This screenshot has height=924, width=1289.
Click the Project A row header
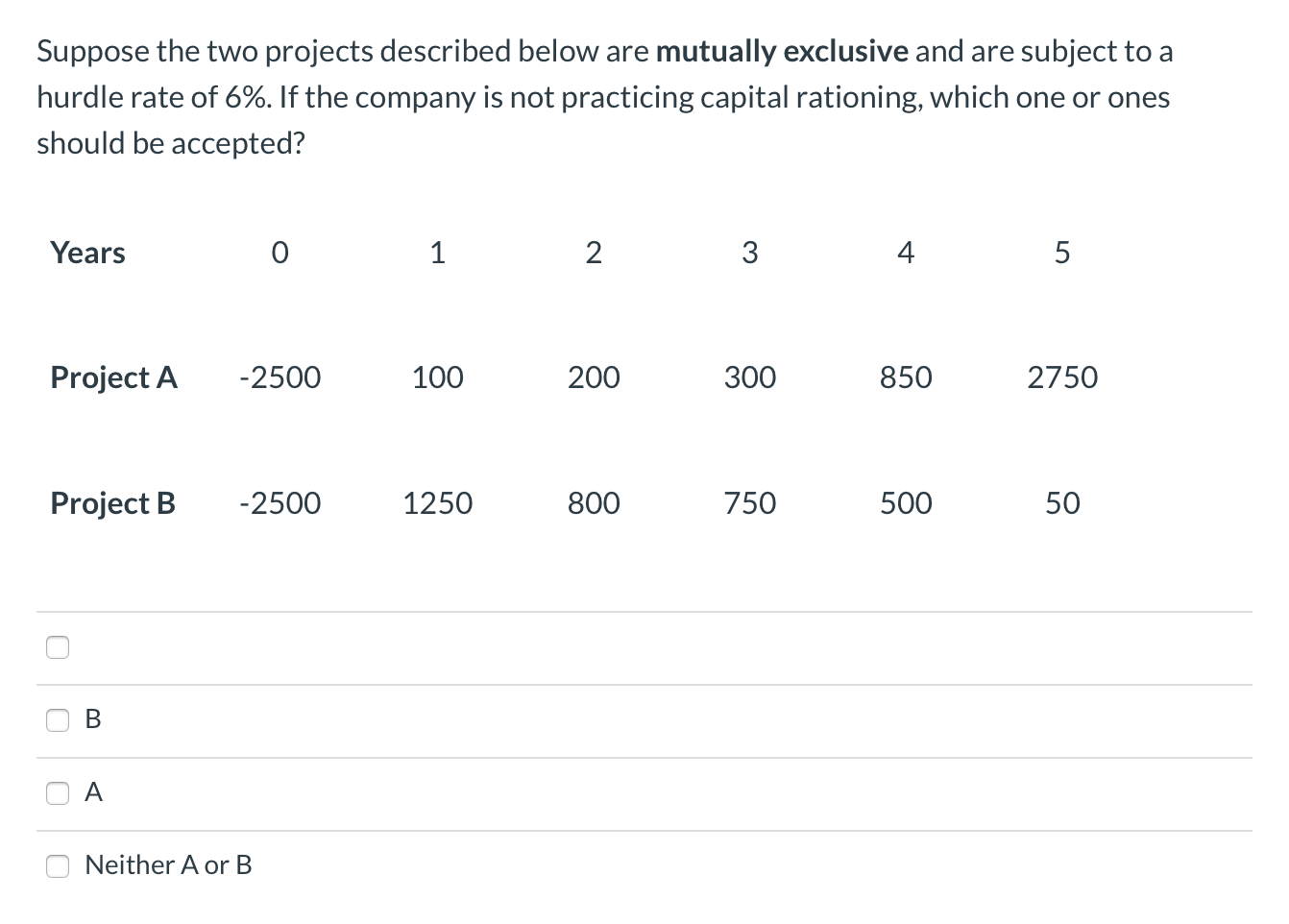pos(113,377)
